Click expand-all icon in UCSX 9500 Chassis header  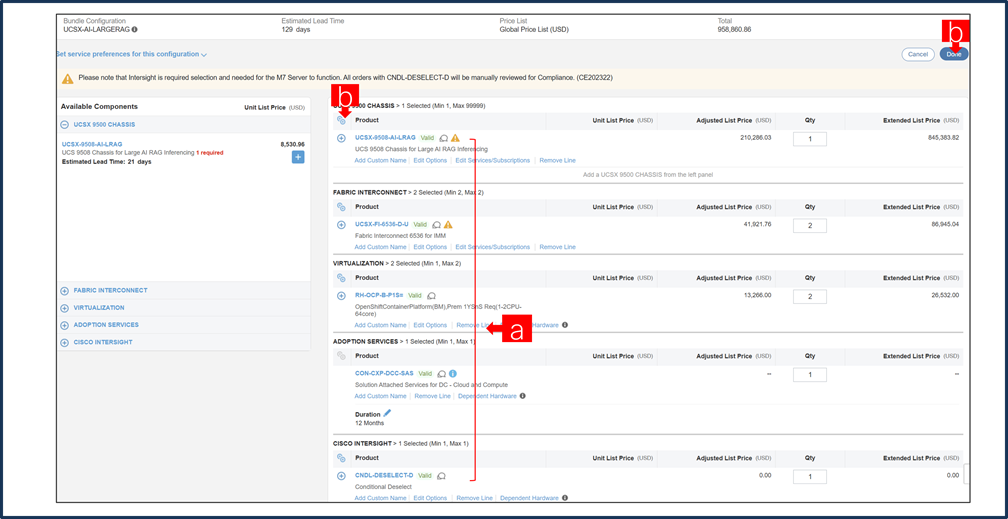(341, 120)
